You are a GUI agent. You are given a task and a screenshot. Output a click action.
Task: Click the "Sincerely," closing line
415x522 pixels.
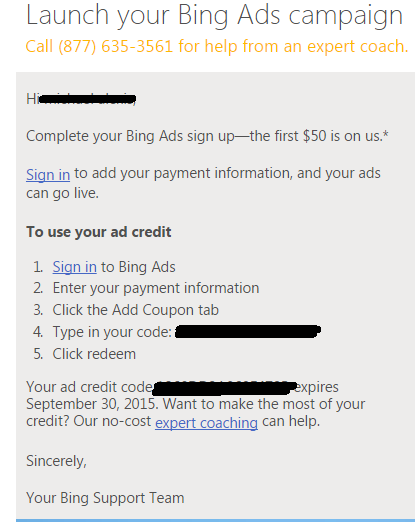click(56, 461)
